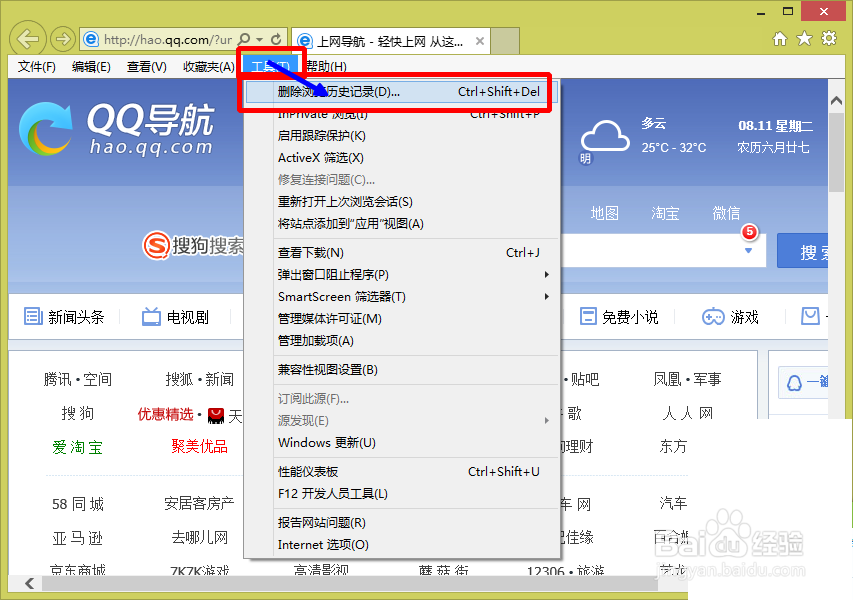Open 查看下载(N) from the menu
Image resolution: width=853 pixels, height=600 pixels.
coord(401,253)
